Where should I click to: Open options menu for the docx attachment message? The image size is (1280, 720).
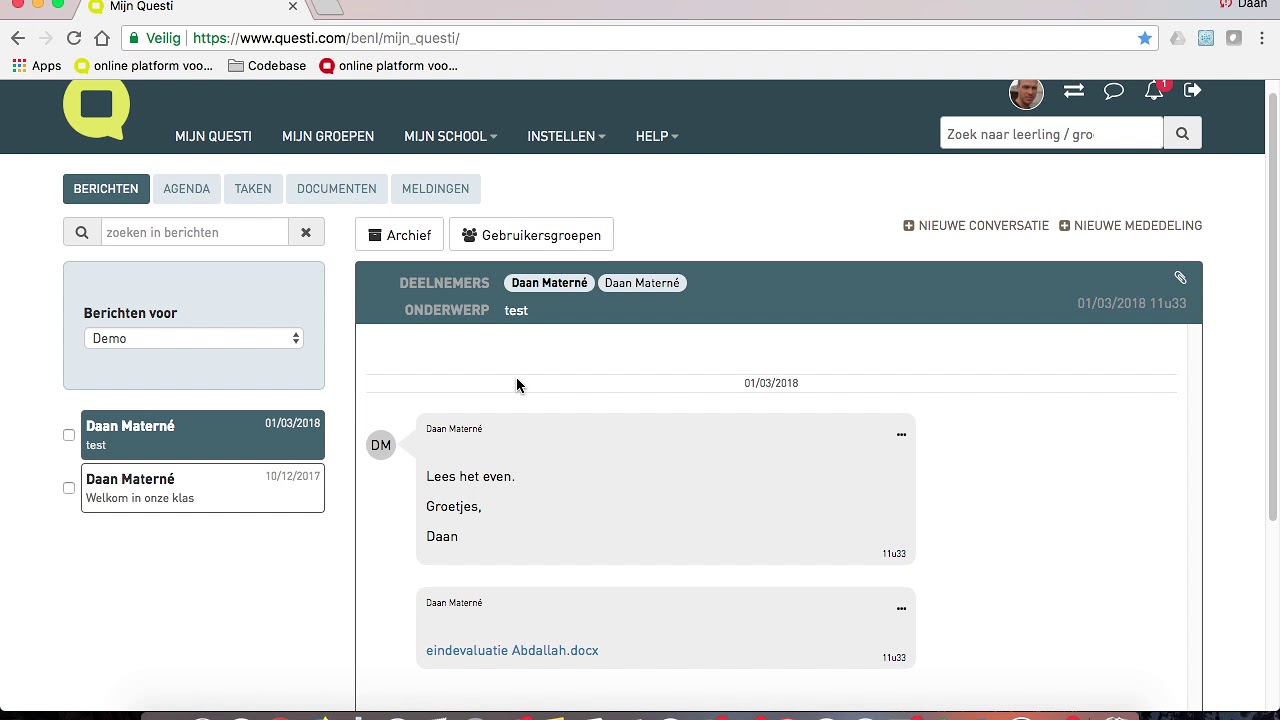pyautogui.click(x=901, y=609)
